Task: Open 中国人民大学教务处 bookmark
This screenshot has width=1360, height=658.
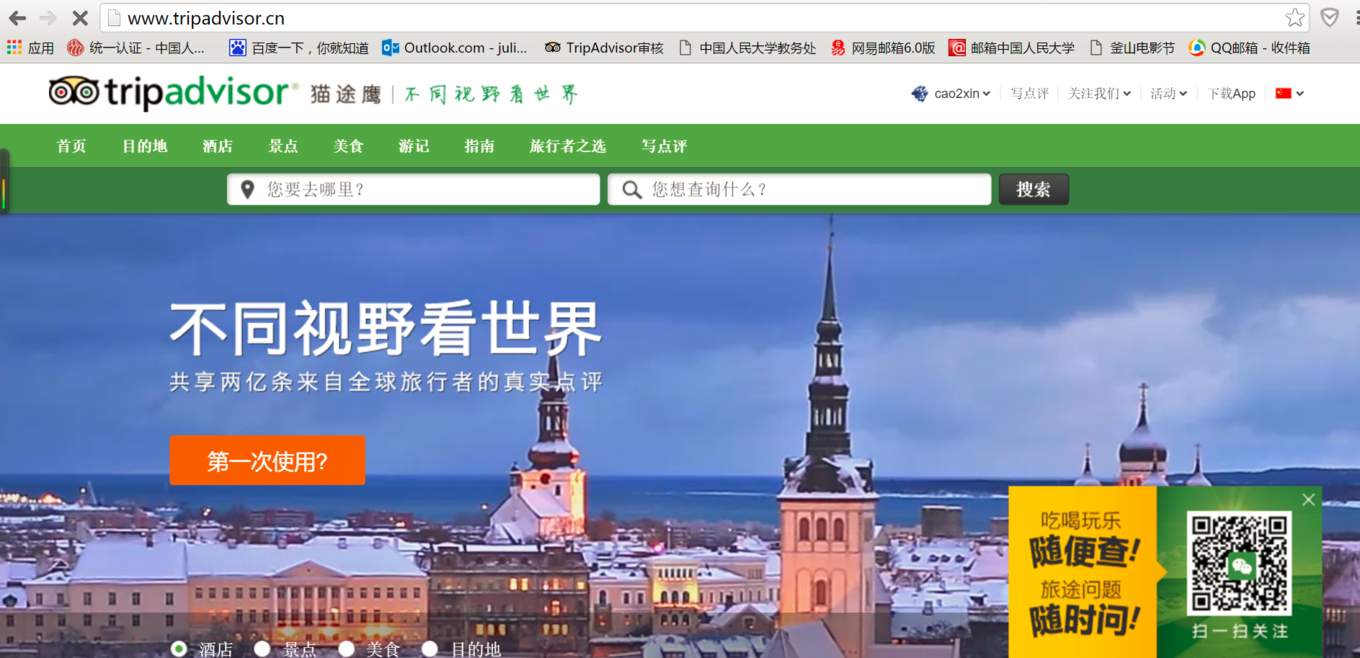Action: pos(747,47)
